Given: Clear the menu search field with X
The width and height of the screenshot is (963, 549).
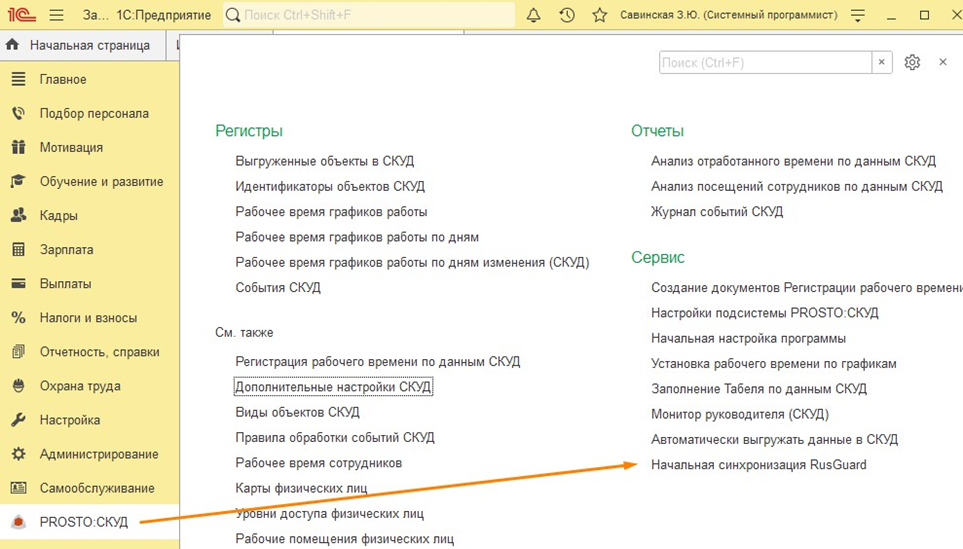Looking at the screenshot, I should click(x=881, y=62).
